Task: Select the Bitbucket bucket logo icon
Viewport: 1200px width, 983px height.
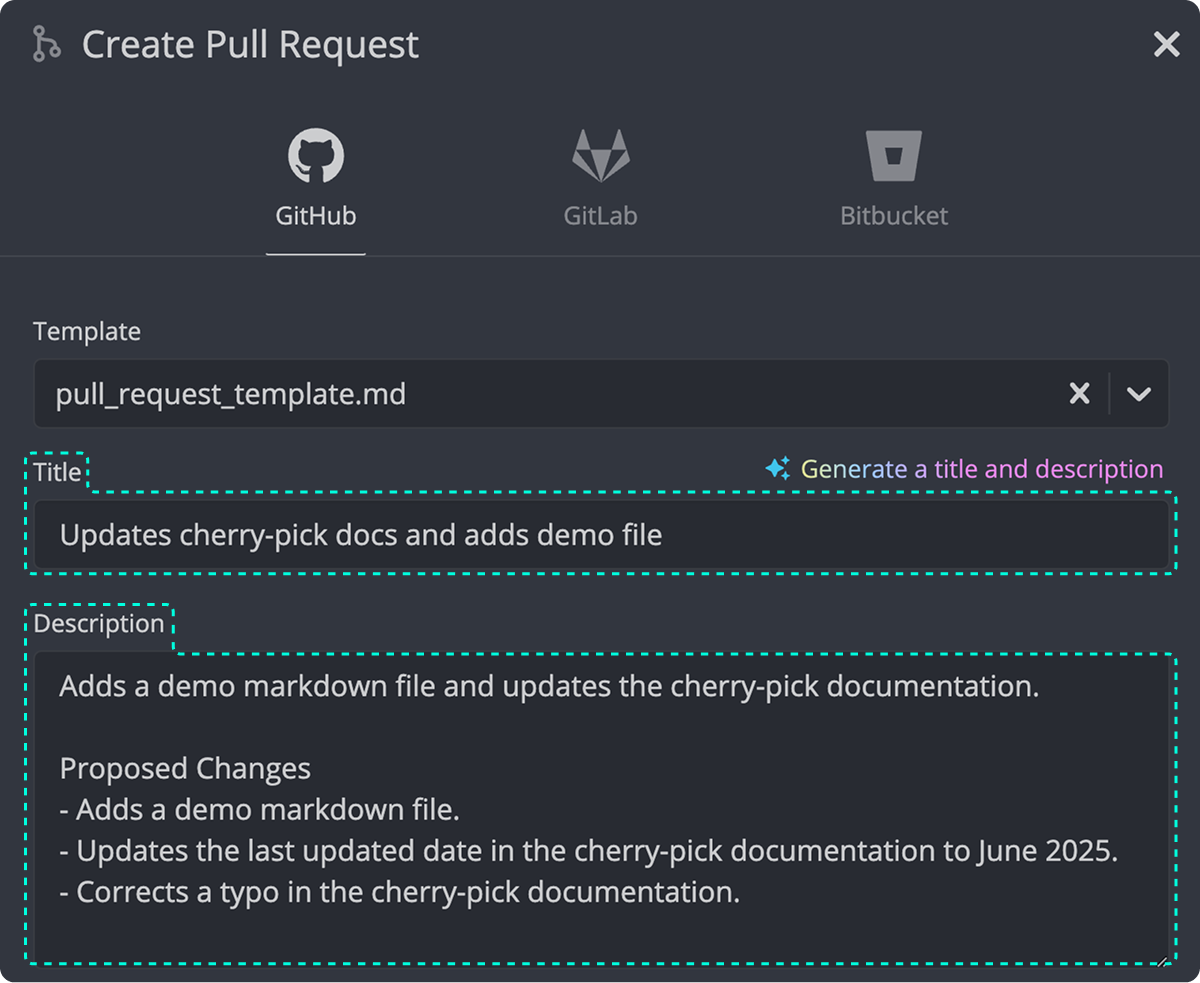Action: tap(893, 152)
